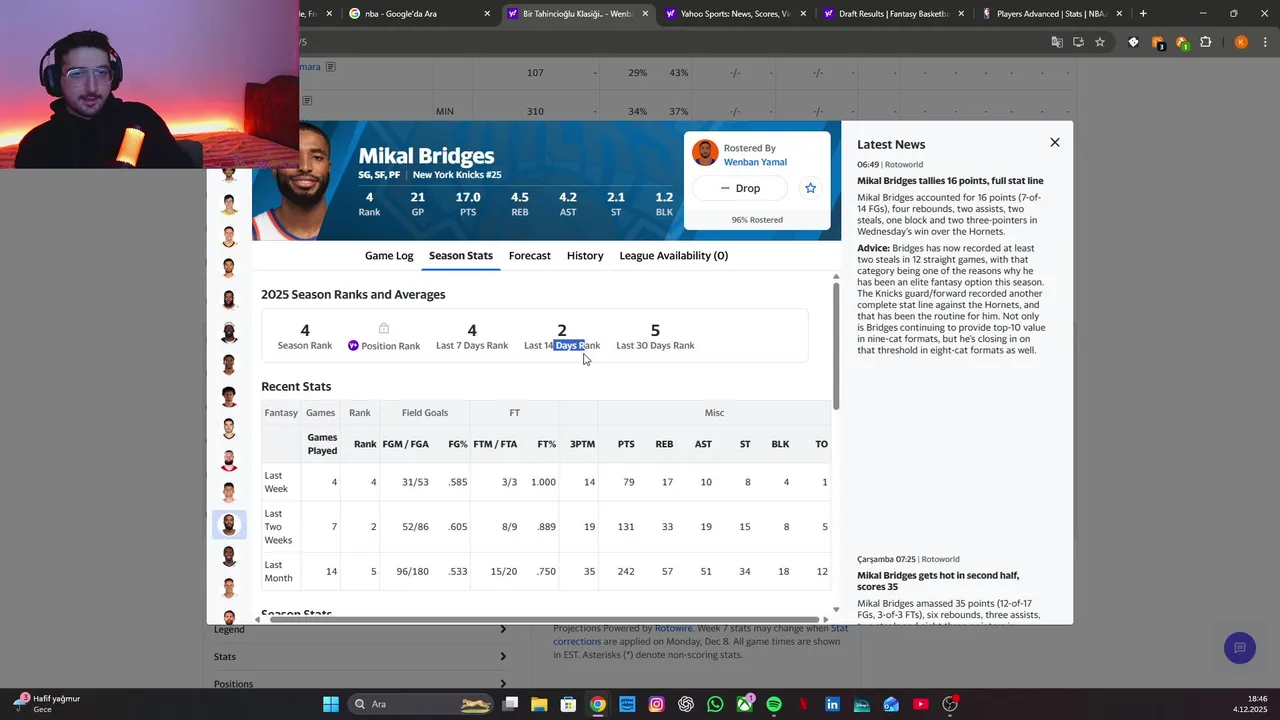Image resolution: width=1280 pixels, height=720 pixels.
Task: Add Mikal Bridges to watchlist star
Action: pyautogui.click(x=810, y=188)
